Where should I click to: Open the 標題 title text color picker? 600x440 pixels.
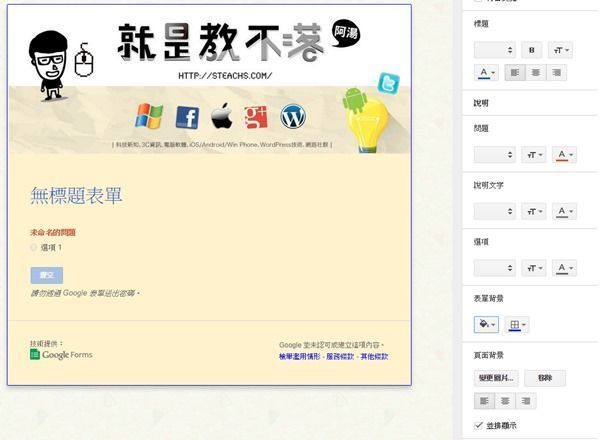click(x=487, y=72)
